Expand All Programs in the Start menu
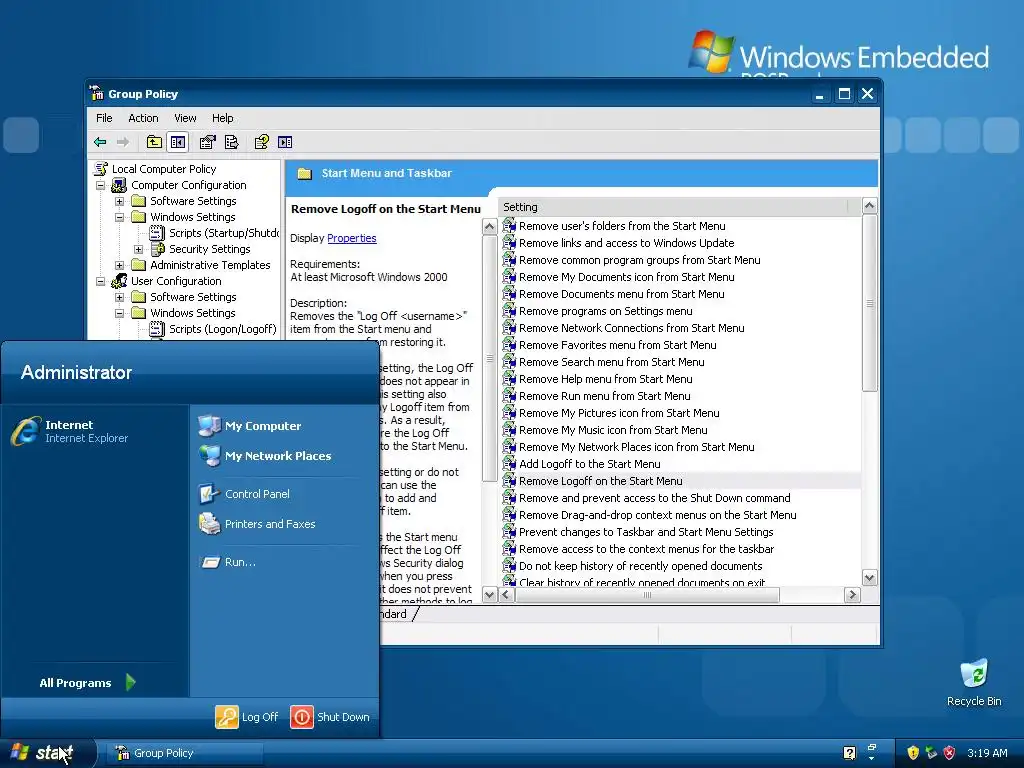Screen dimensions: 1024x768 point(87,682)
